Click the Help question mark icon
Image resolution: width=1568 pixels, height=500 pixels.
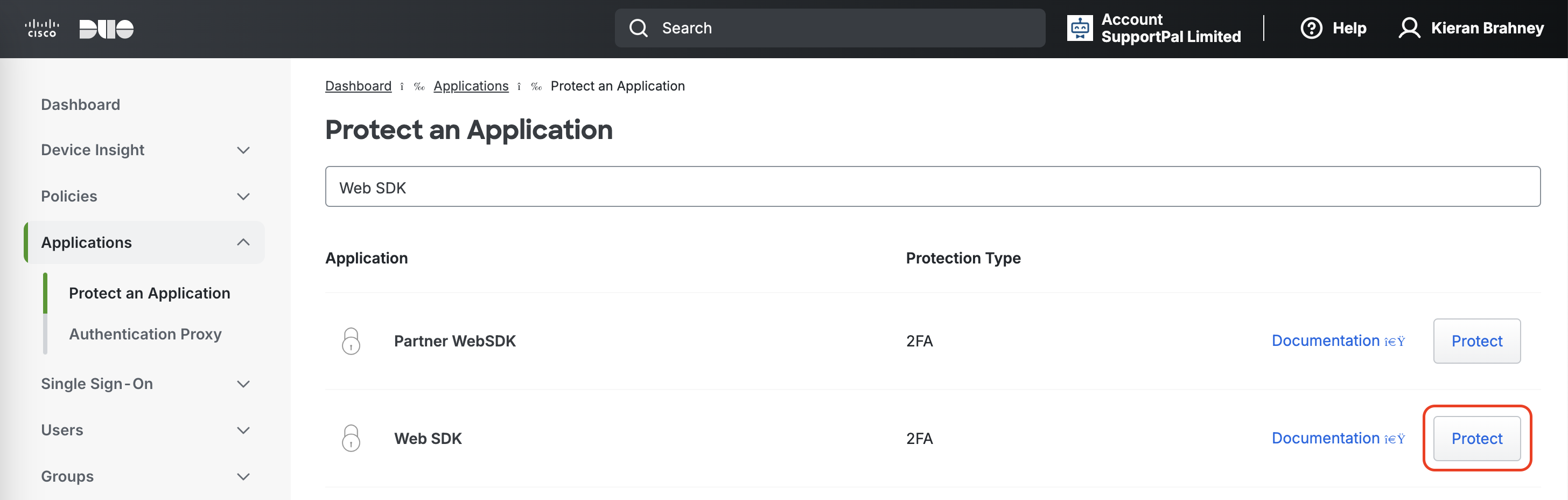coord(1311,28)
